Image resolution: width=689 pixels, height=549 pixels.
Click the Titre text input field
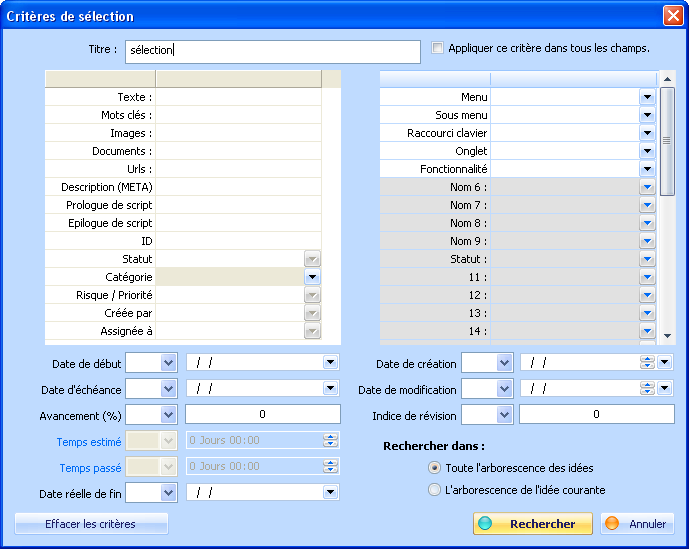tap(273, 52)
